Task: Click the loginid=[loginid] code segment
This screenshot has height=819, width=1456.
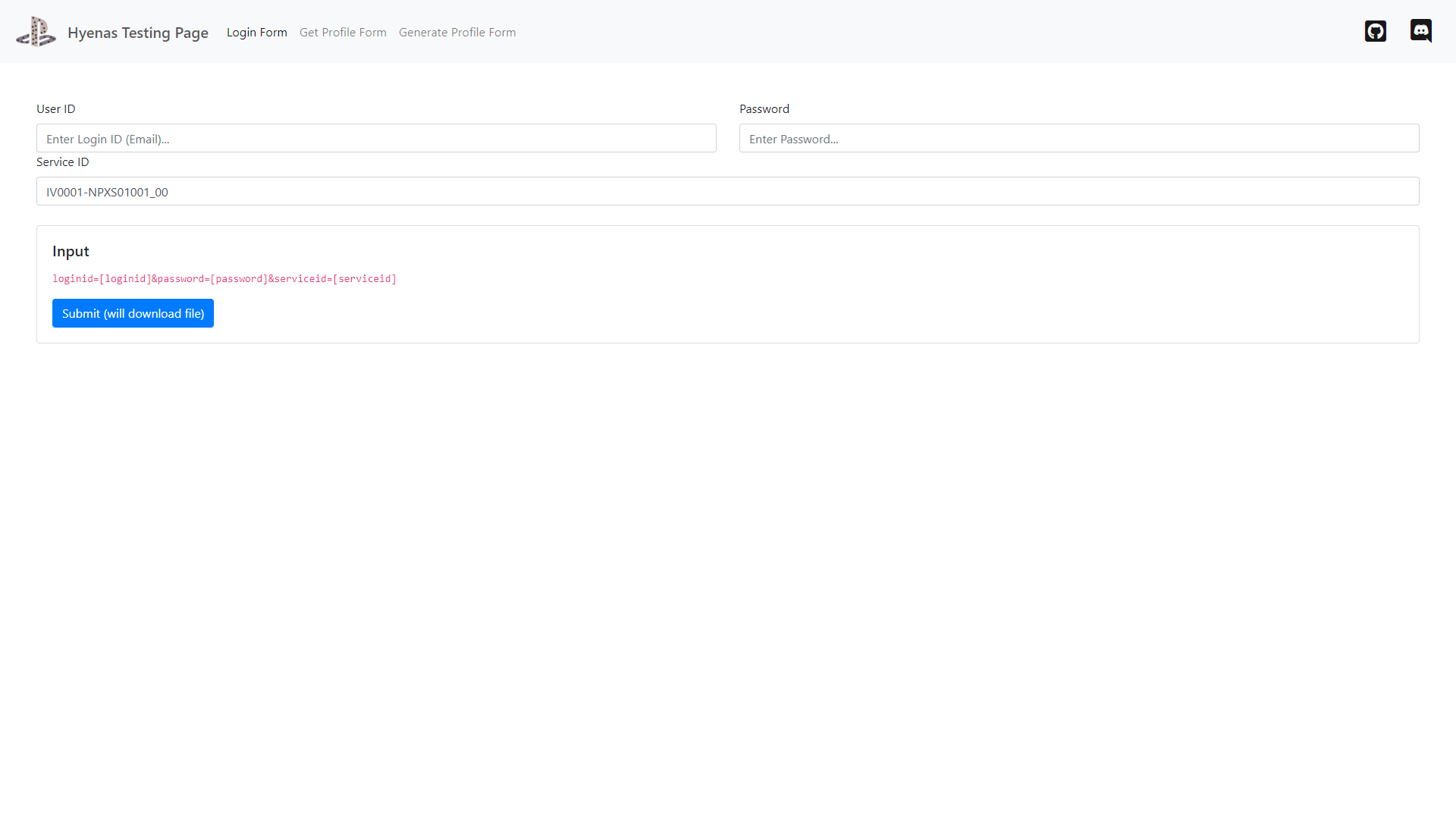Action: point(101,279)
